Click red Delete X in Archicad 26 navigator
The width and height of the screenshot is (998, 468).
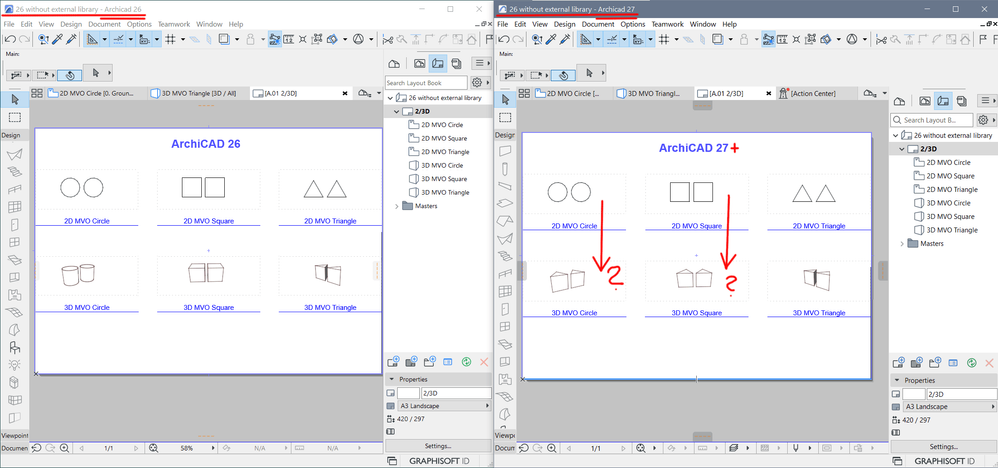[483, 362]
